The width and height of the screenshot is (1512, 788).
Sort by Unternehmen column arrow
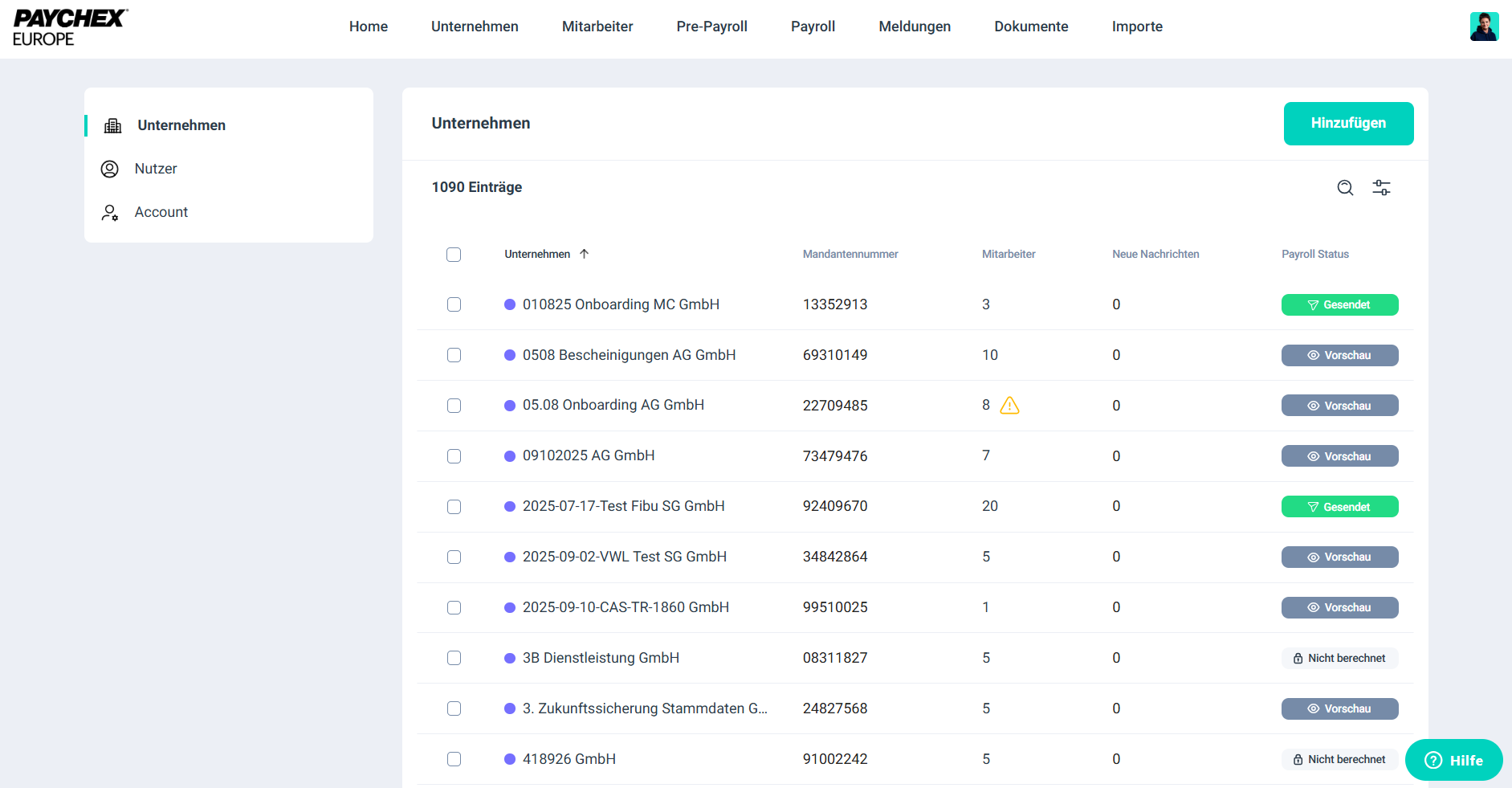tap(585, 254)
